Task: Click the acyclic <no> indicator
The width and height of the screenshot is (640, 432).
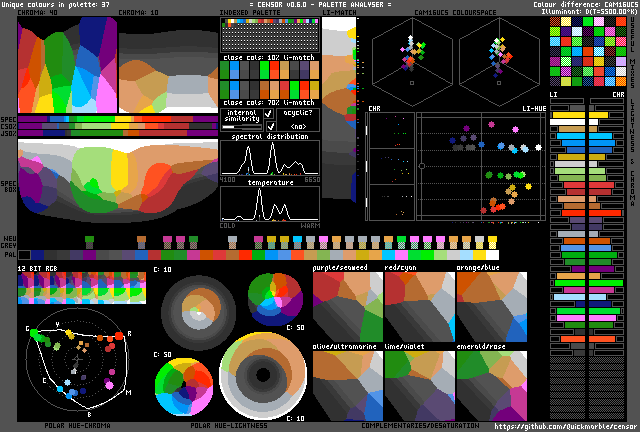Action: point(298,126)
